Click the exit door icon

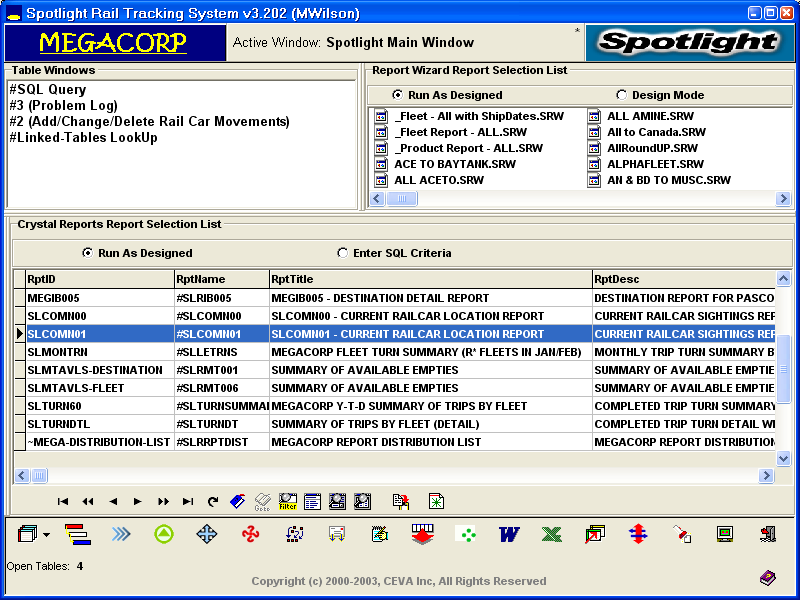point(768,534)
